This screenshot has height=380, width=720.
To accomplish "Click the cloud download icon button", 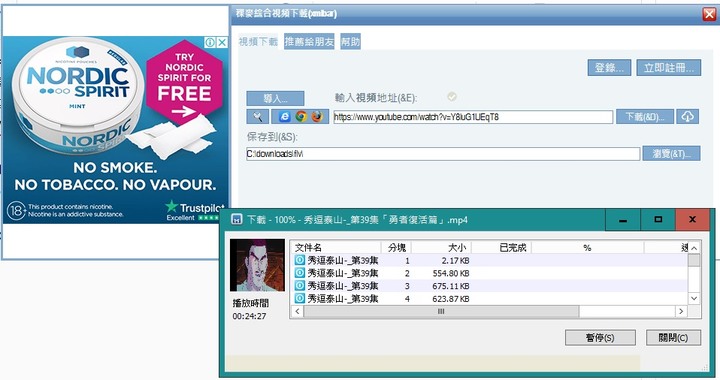I will pyautogui.click(x=687, y=117).
